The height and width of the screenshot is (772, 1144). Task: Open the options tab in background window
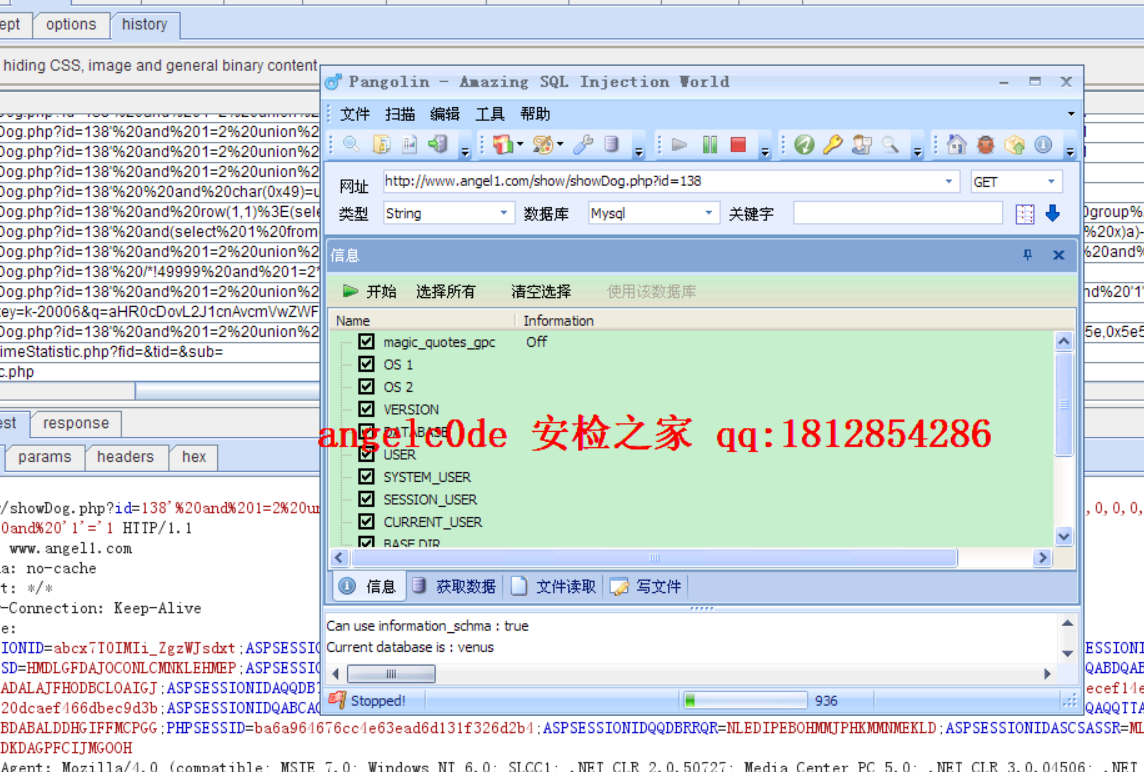[71, 25]
